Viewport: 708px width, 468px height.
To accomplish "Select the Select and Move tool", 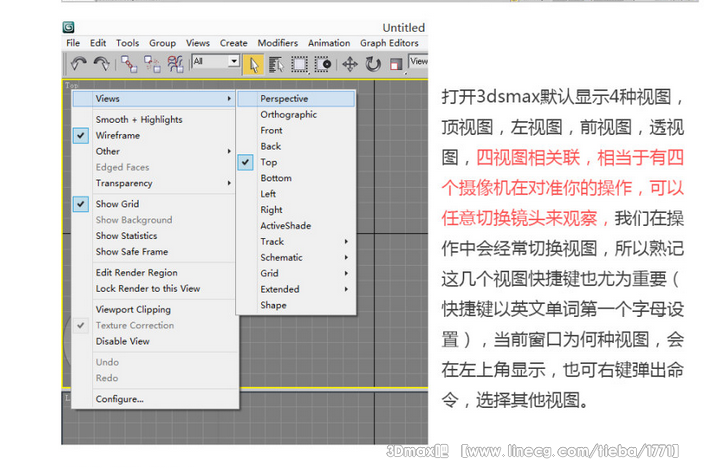I will pyautogui.click(x=350, y=64).
